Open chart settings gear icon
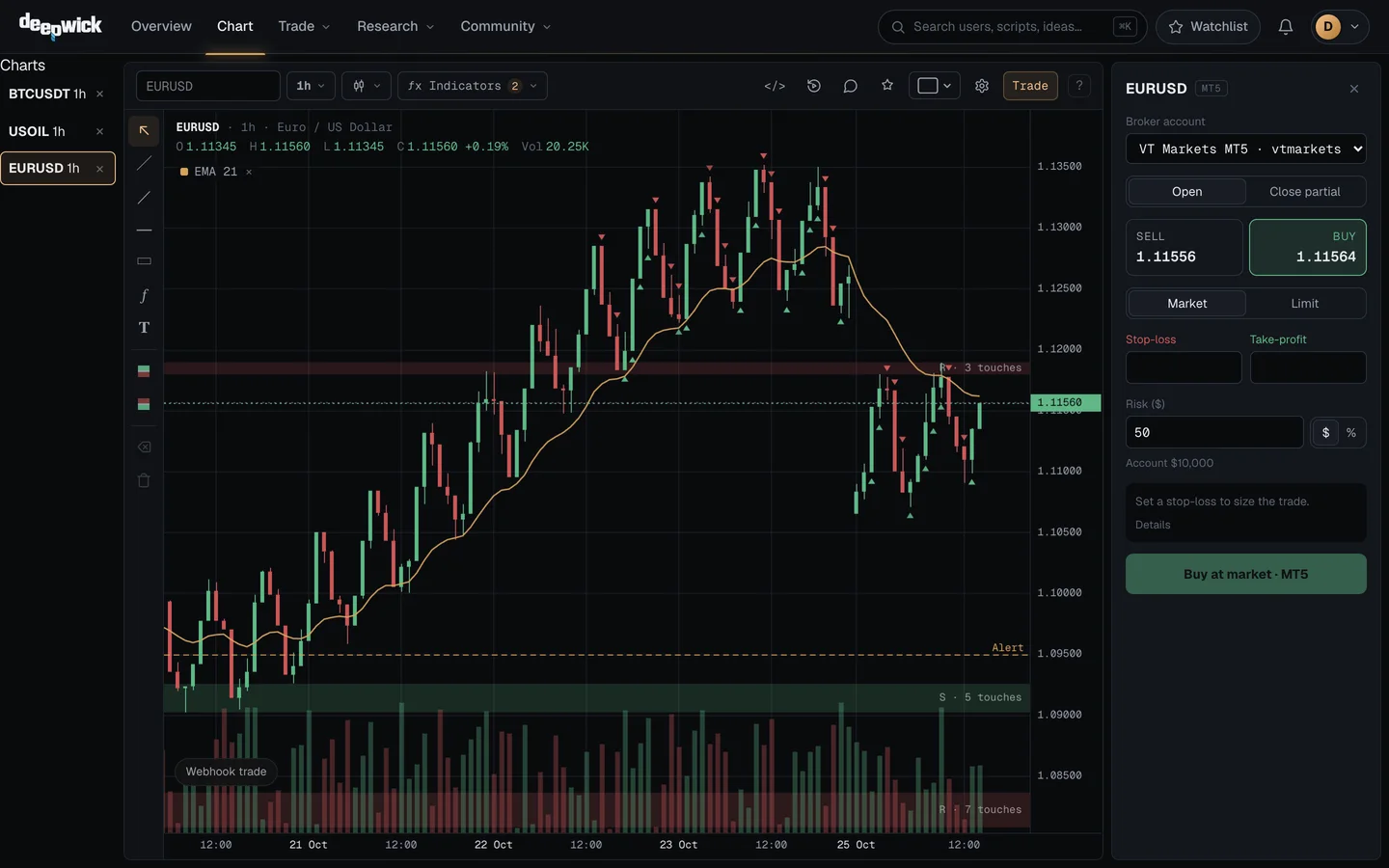Screen dimensions: 1389x868 pos(982,86)
